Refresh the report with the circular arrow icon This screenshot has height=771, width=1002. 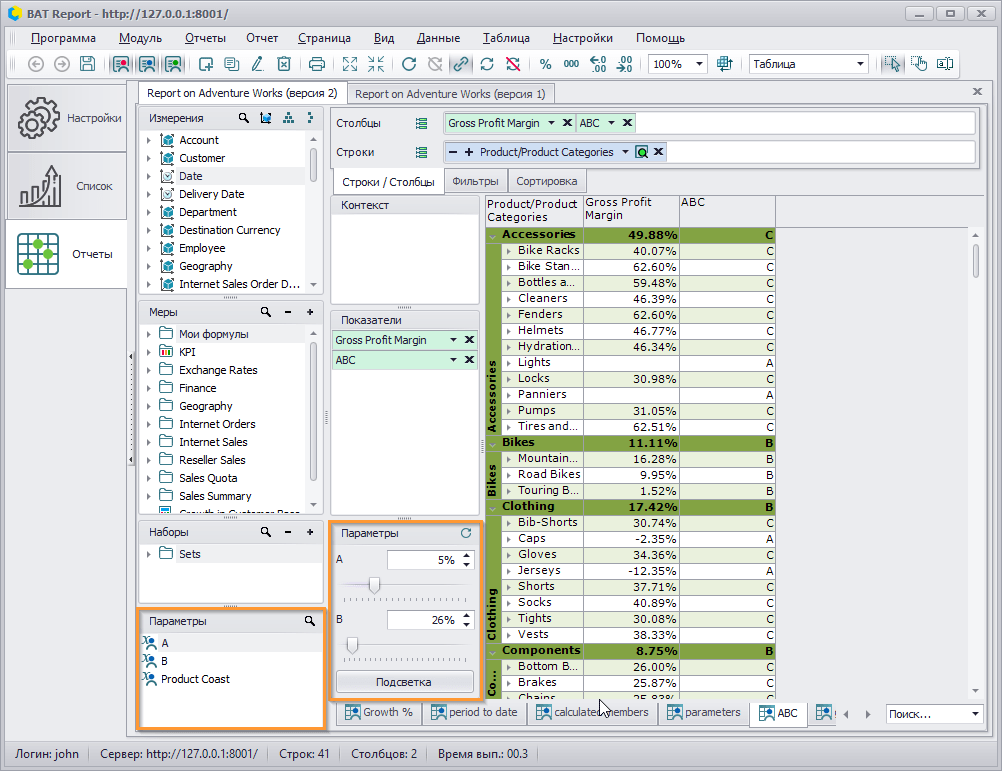click(x=409, y=64)
